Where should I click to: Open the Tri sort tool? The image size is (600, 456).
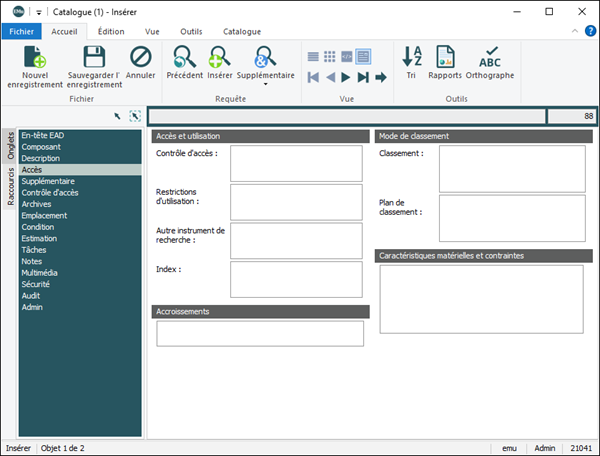click(412, 57)
